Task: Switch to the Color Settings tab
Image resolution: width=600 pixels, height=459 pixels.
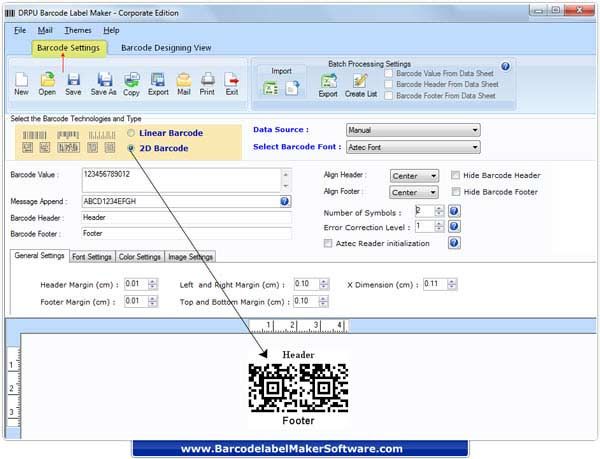Action: tap(140, 257)
